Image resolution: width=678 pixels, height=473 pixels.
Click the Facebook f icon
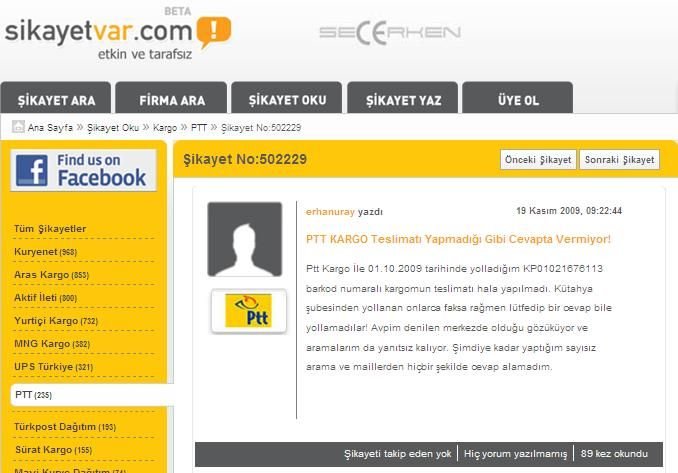click(32, 170)
